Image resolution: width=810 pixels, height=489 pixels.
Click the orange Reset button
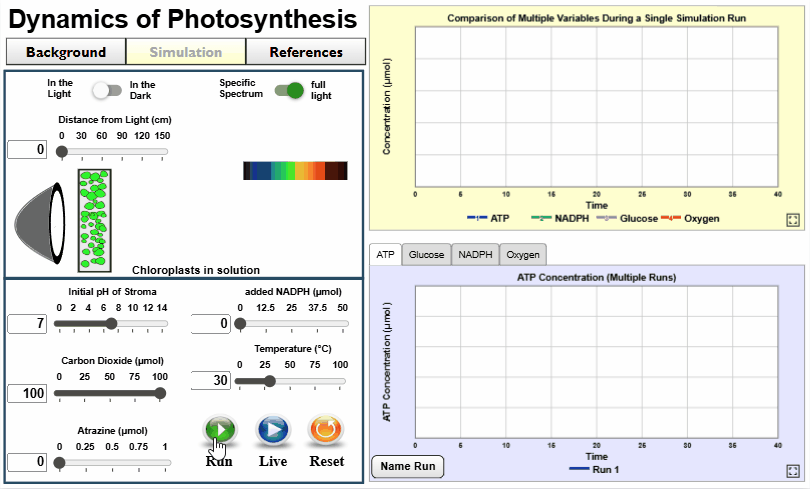point(326,430)
